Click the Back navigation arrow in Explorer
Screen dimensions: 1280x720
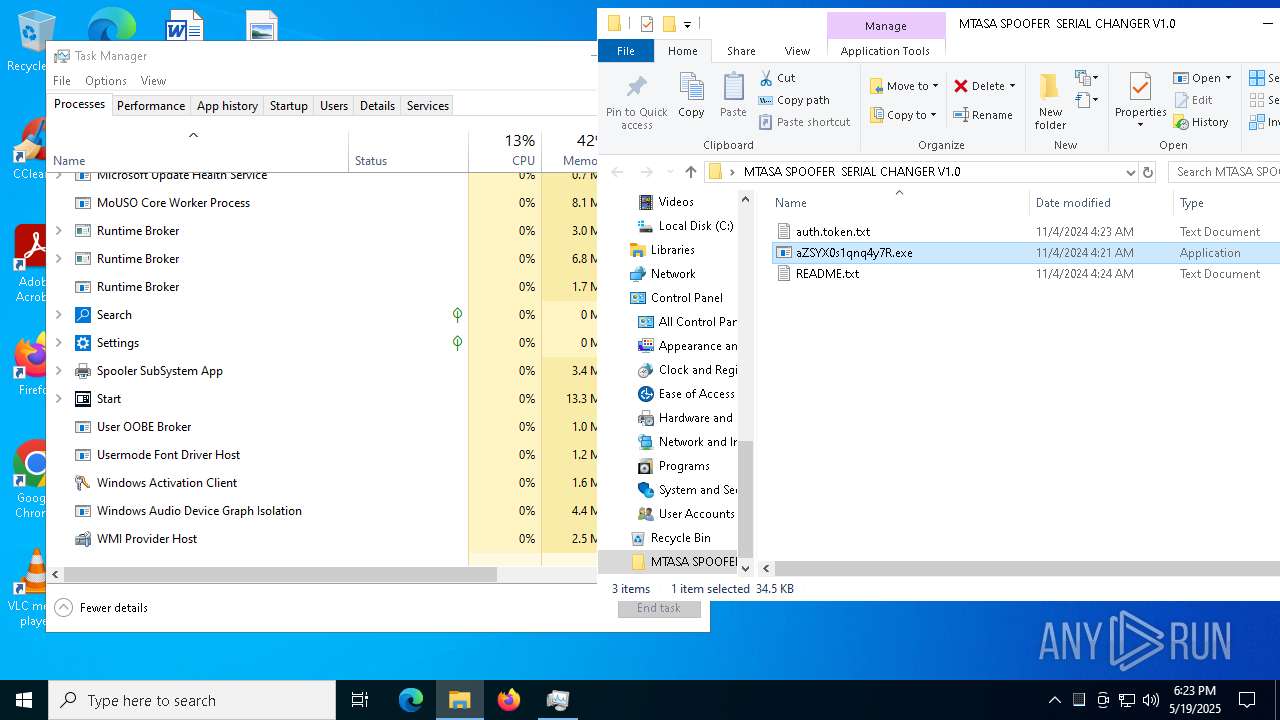point(617,172)
